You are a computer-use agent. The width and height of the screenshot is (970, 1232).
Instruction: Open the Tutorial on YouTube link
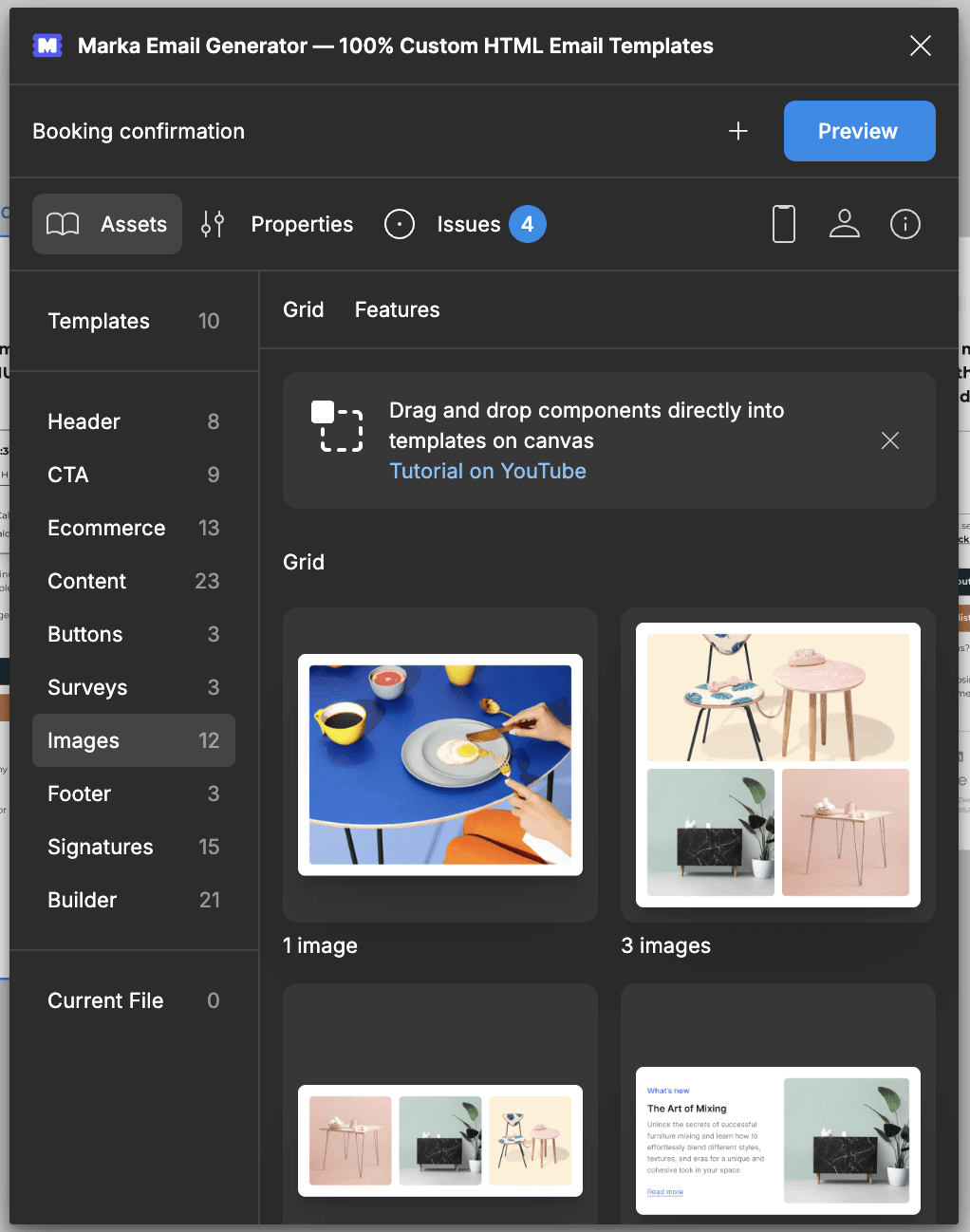click(x=488, y=471)
